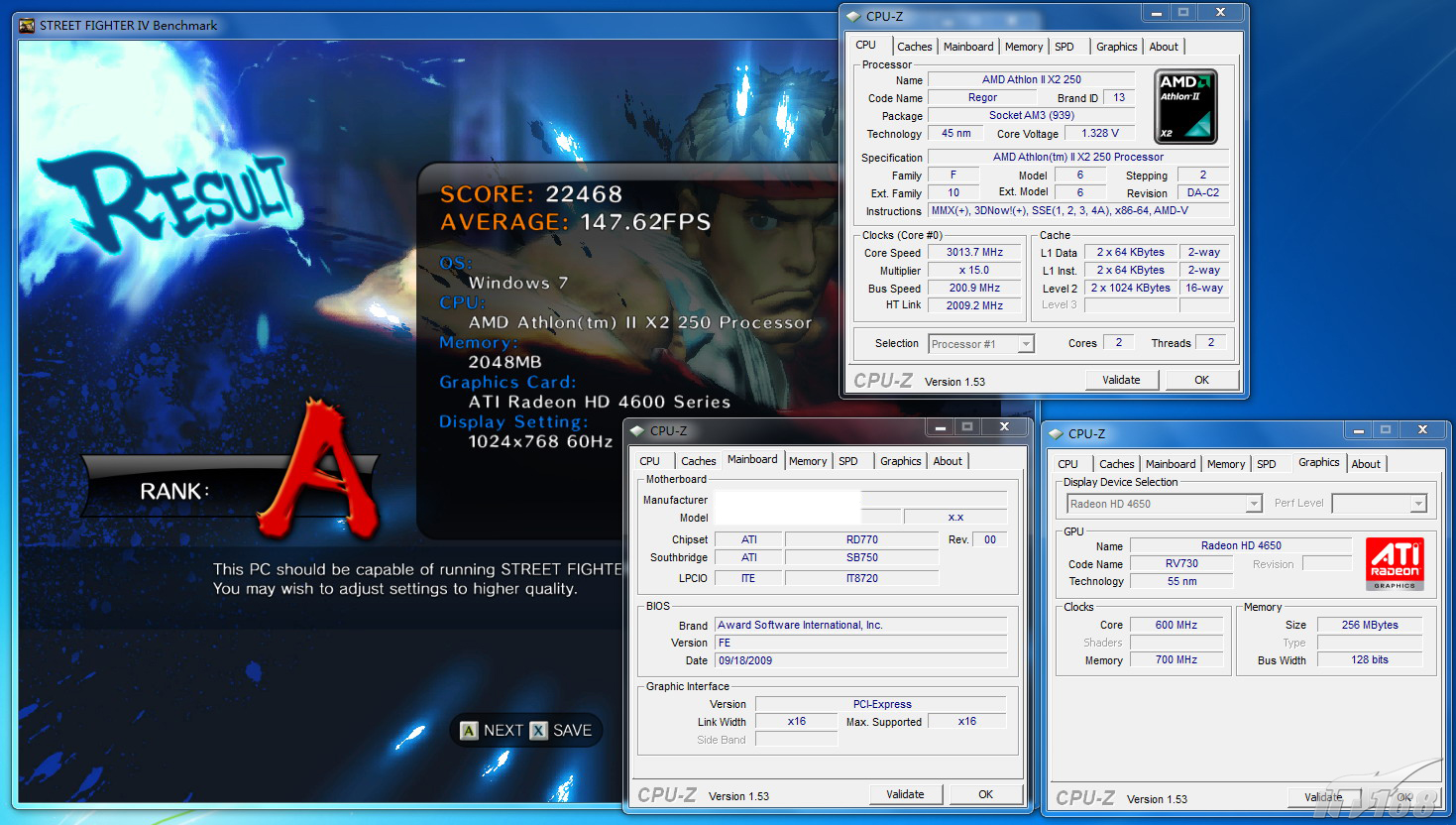1456x825 pixels.
Task: Click the Graphic Interface Version 'PCI-Express'
Action: 882,704
